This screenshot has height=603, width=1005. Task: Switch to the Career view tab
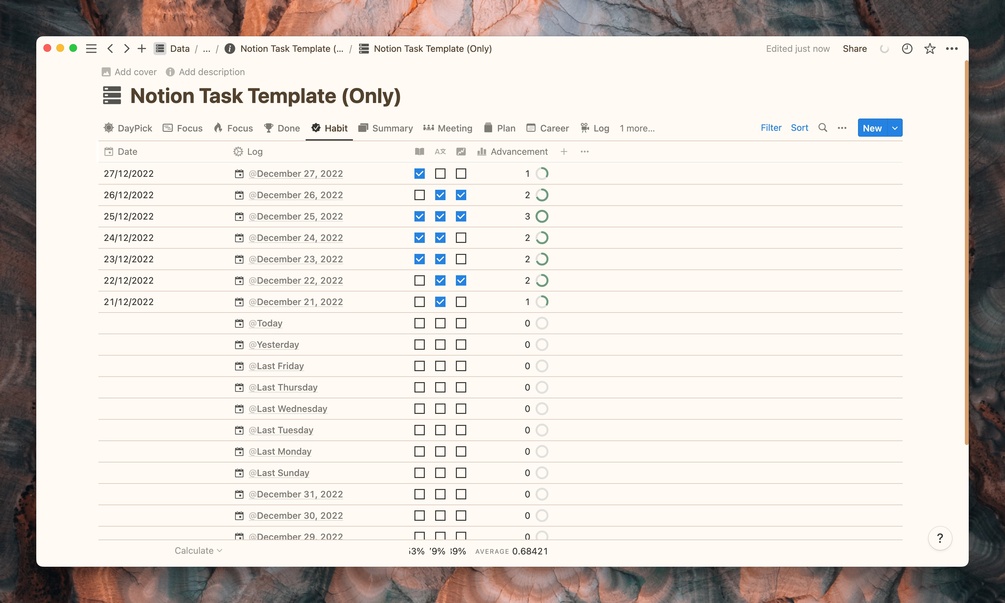pyautogui.click(x=547, y=128)
